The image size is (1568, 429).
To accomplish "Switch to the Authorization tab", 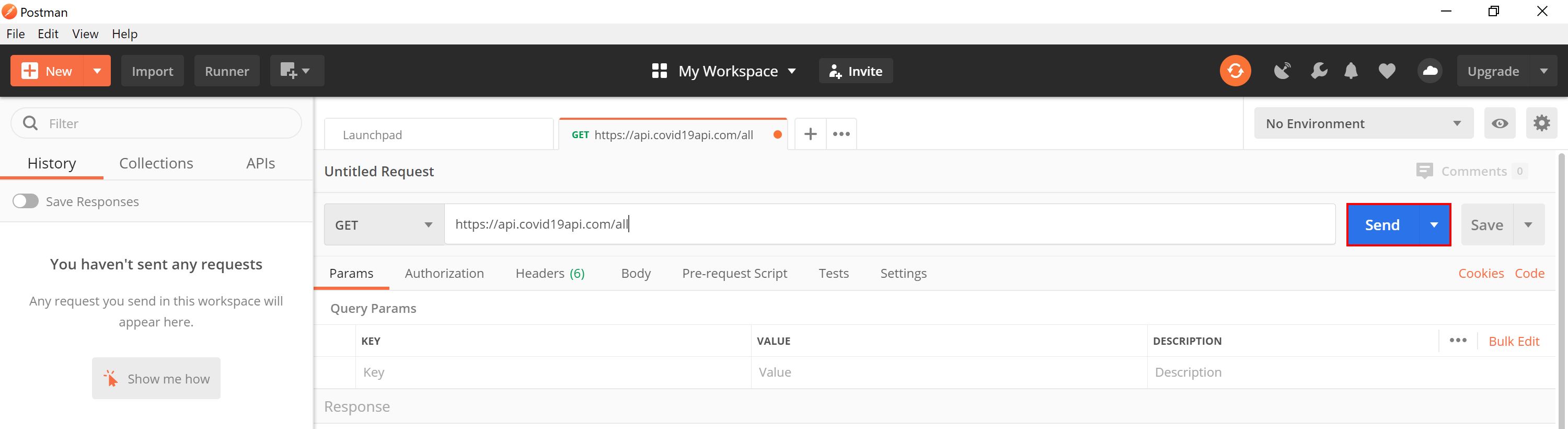I will click(444, 274).
